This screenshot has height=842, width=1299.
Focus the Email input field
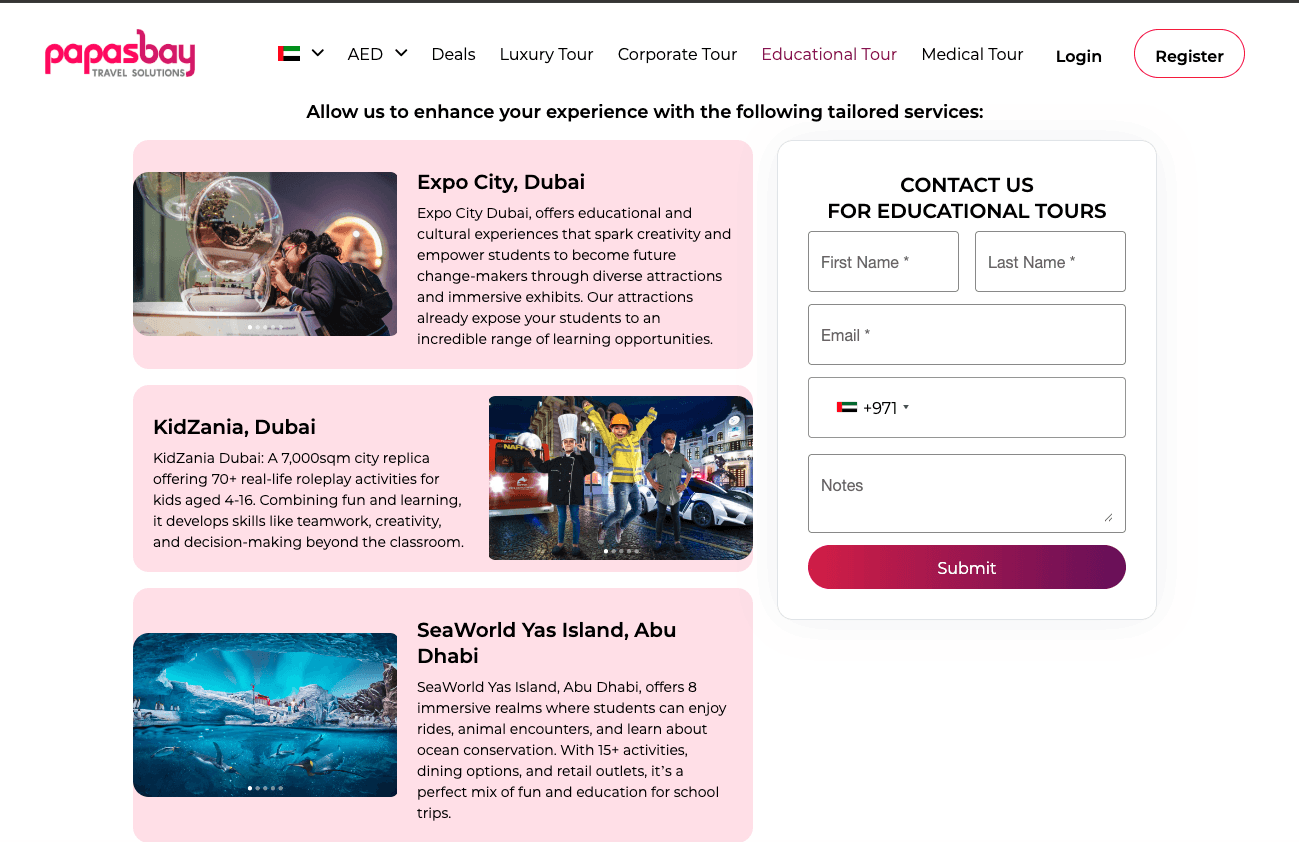pos(967,335)
